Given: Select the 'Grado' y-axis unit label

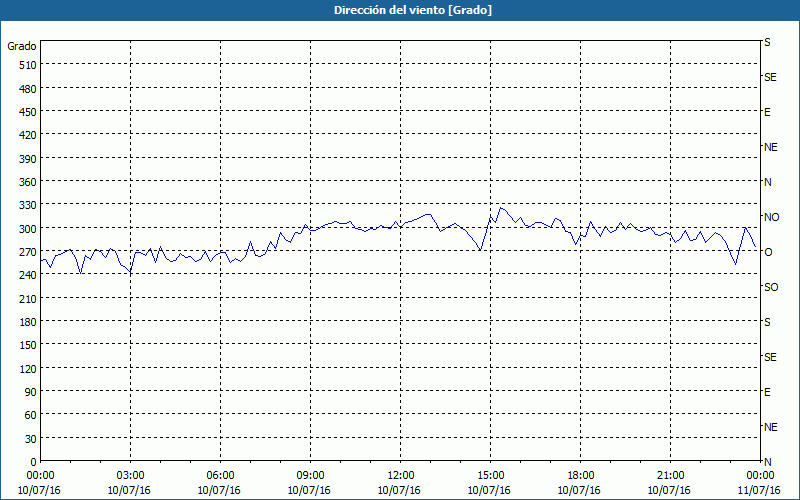Looking at the screenshot, I should (22, 46).
